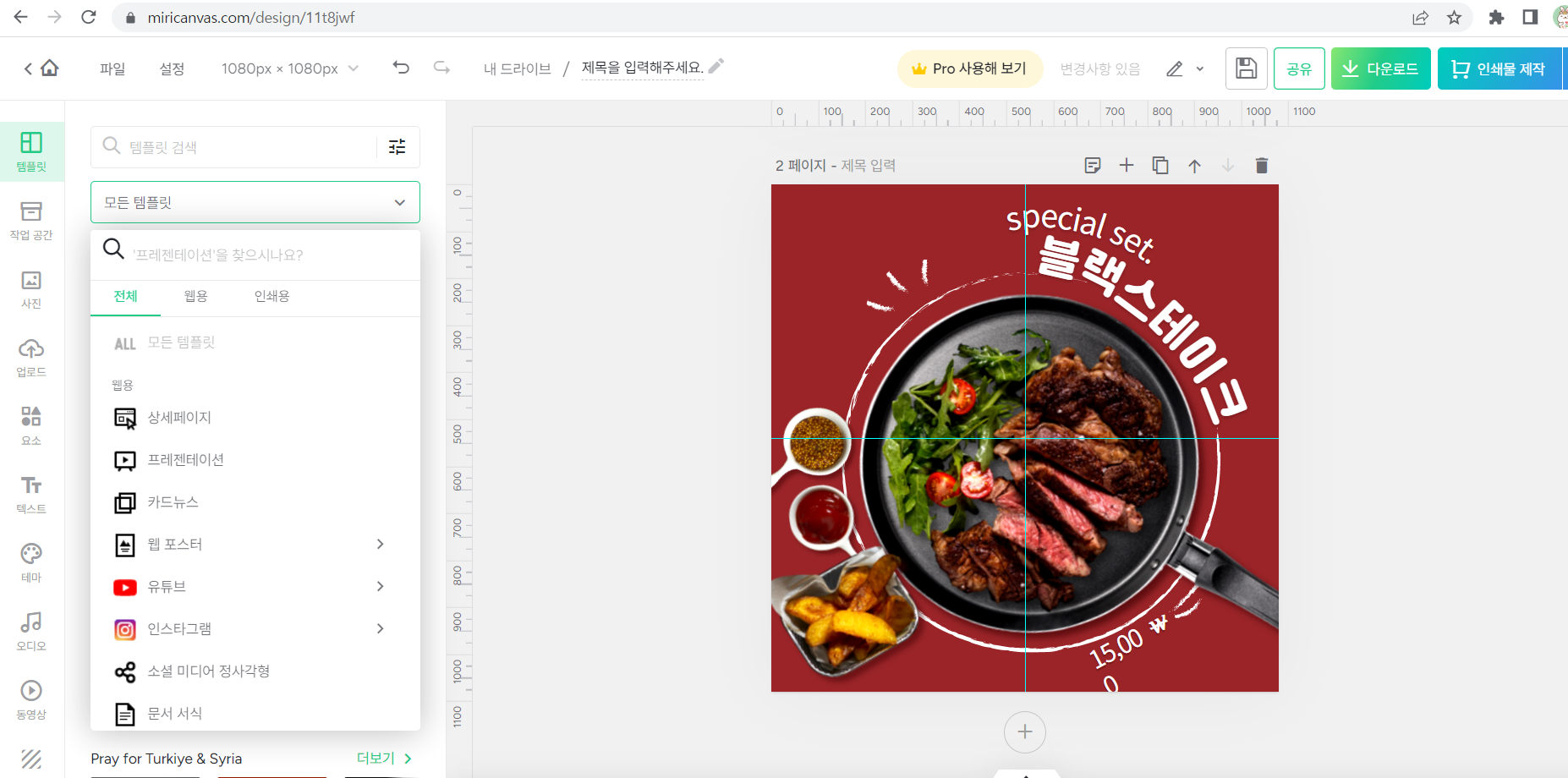Select the 카드뉴스 template type
The height and width of the screenshot is (778, 1568).
[255, 501]
